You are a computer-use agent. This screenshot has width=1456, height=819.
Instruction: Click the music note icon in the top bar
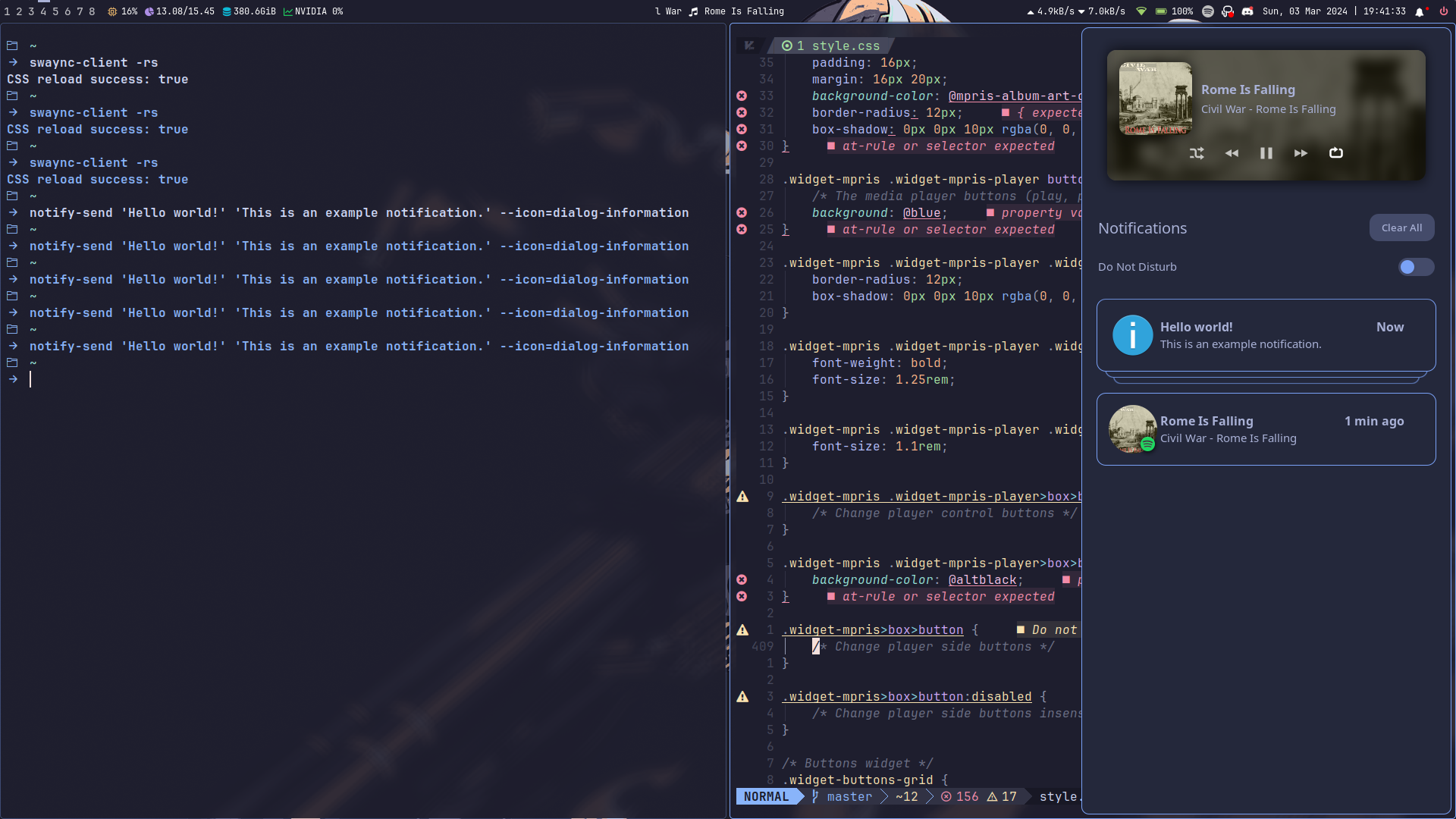693,11
